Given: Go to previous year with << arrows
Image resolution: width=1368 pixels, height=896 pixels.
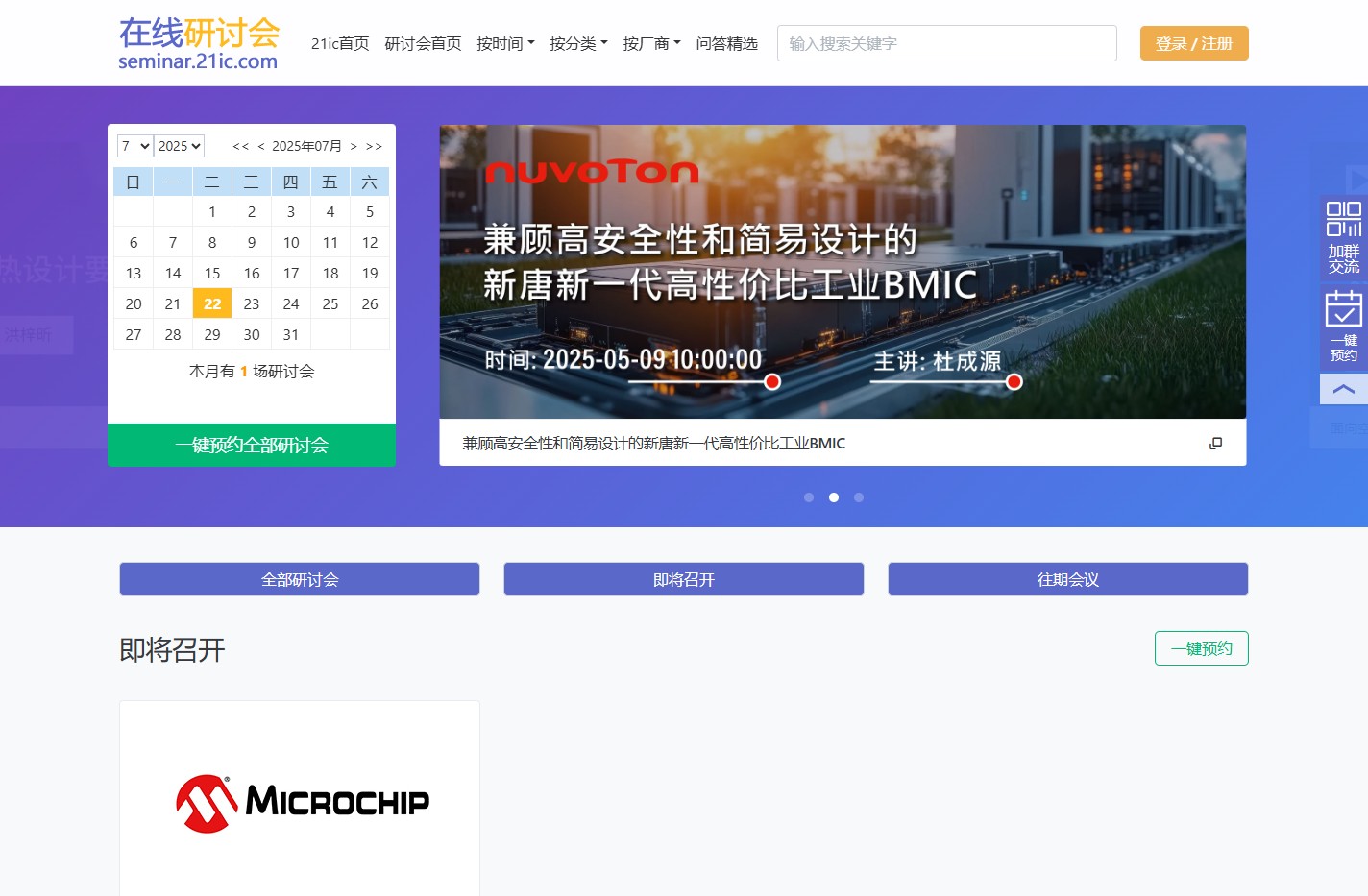Looking at the screenshot, I should (240, 146).
